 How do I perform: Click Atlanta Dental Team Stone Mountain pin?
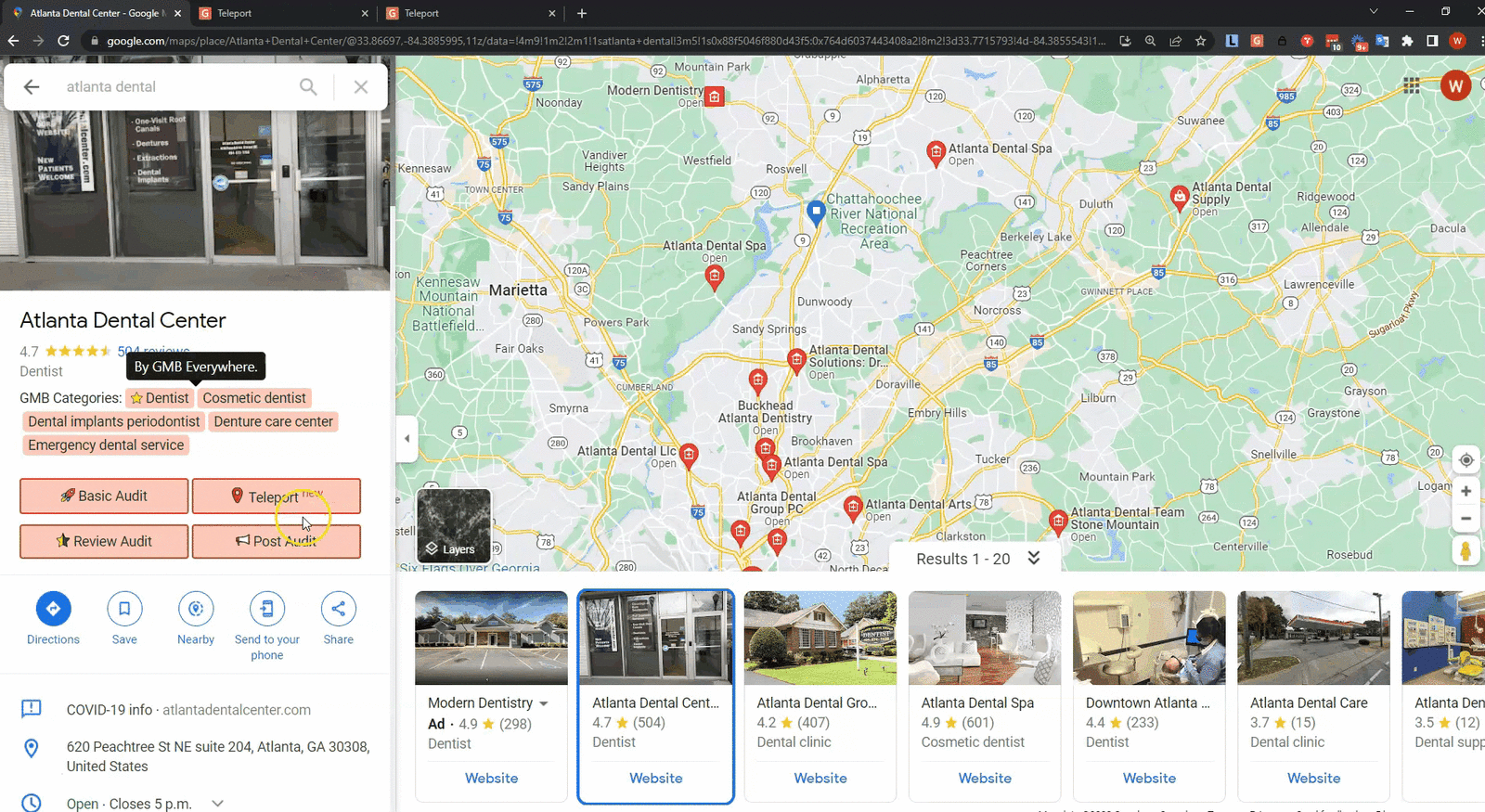pyautogui.click(x=1057, y=522)
